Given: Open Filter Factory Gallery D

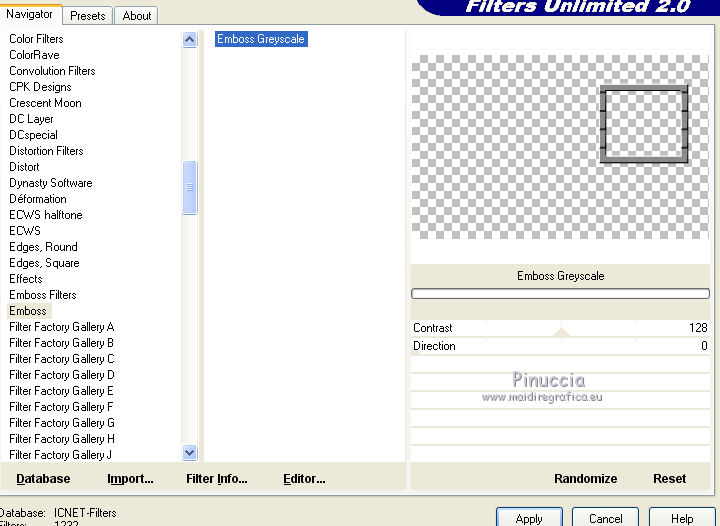Looking at the screenshot, I should 62,375.
